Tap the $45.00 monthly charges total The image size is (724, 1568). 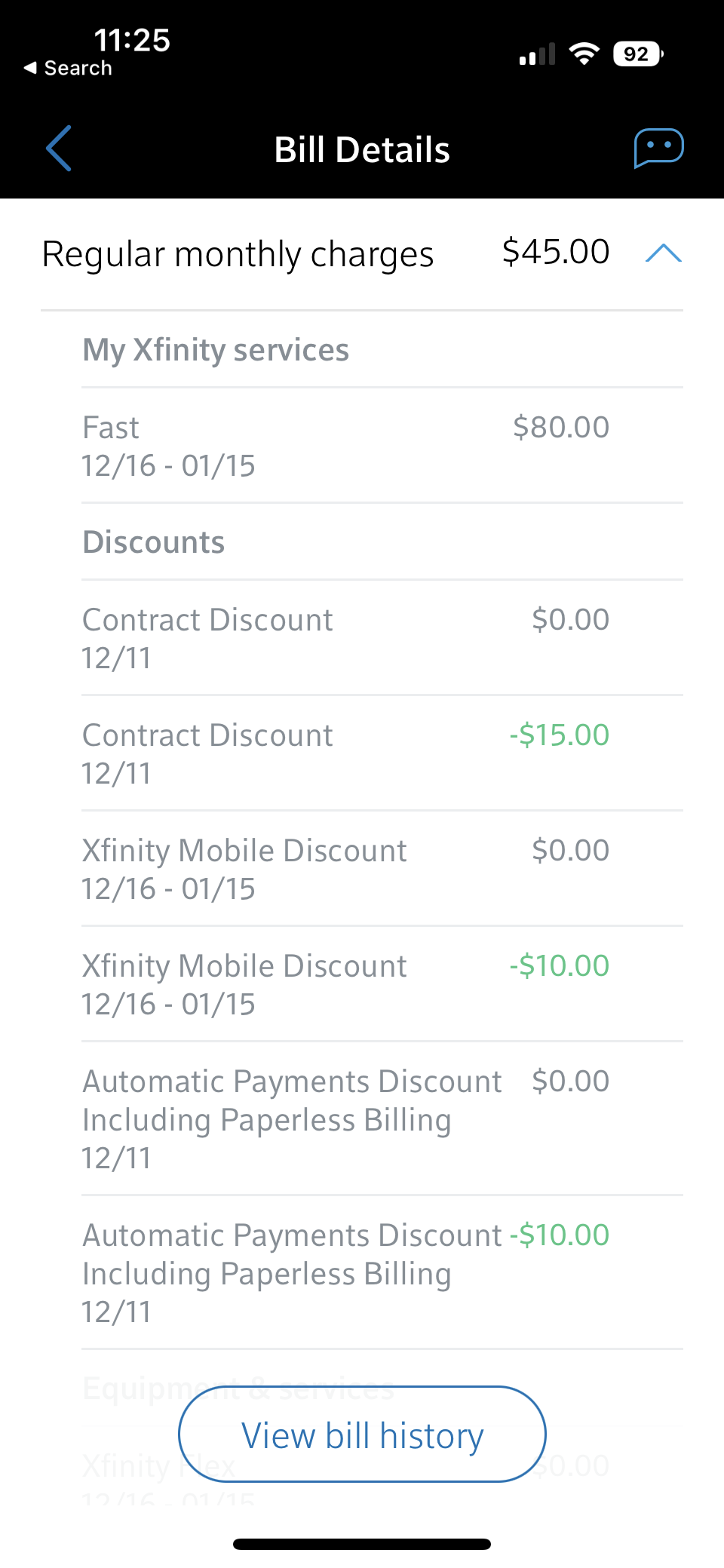click(x=555, y=252)
